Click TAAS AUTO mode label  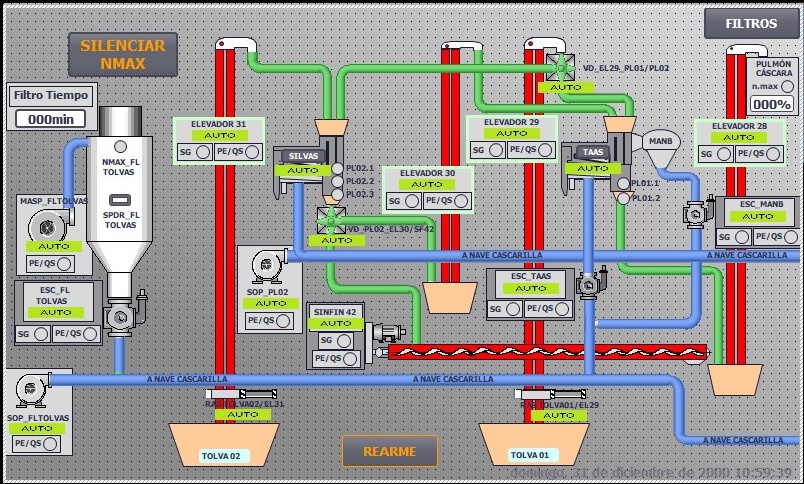[593, 169]
